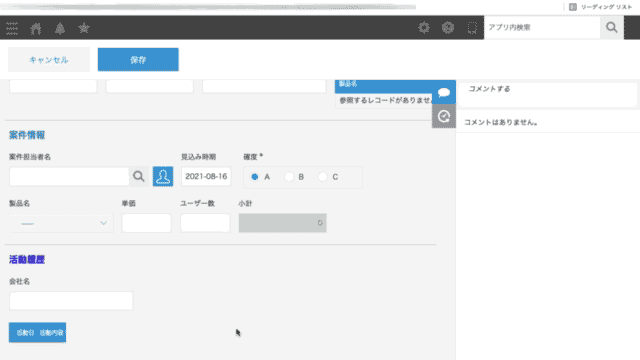Open the notifications bell icon

(x=60, y=28)
